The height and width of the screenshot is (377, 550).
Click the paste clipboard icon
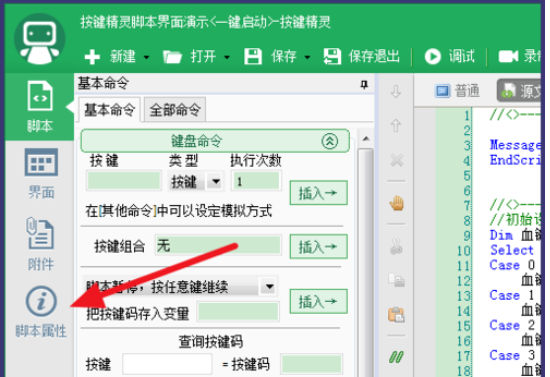coord(396,315)
